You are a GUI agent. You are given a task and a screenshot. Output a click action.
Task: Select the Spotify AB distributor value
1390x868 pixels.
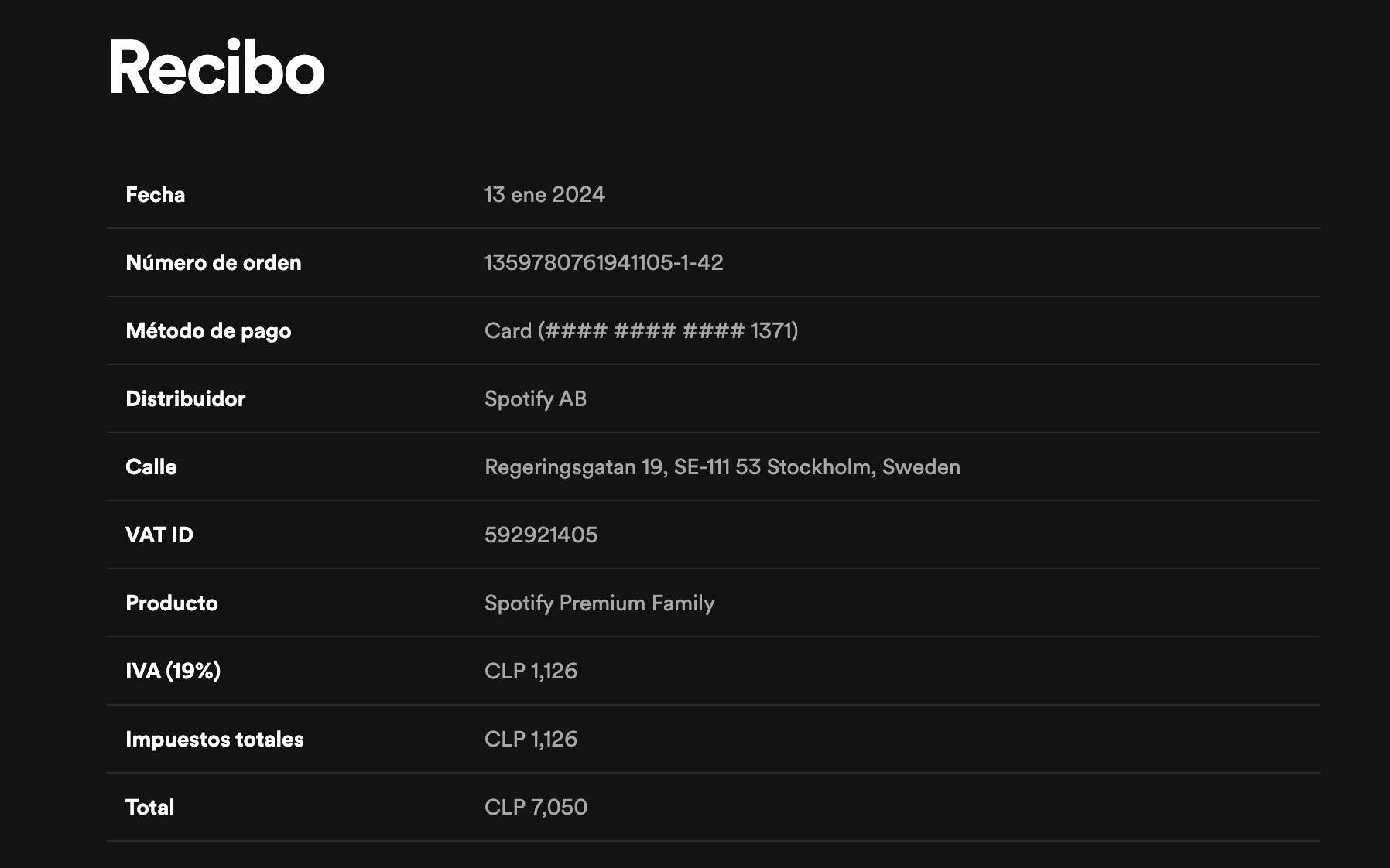click(535, 399)
